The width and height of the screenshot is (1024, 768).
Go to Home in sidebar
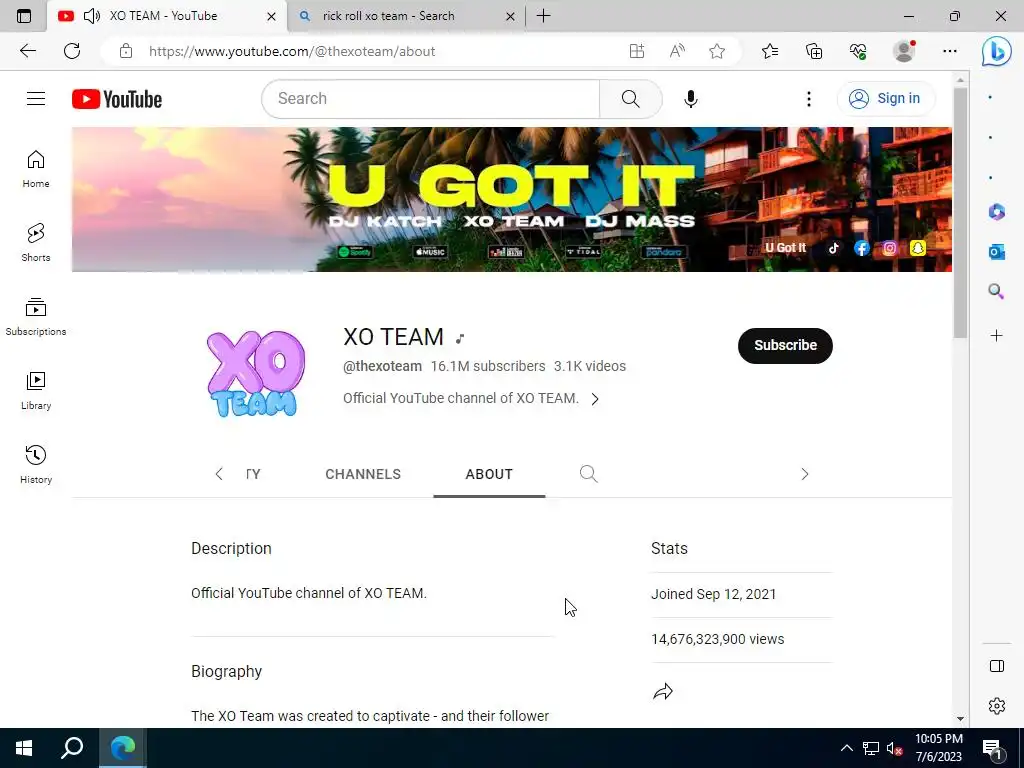[x=36, y=169]
